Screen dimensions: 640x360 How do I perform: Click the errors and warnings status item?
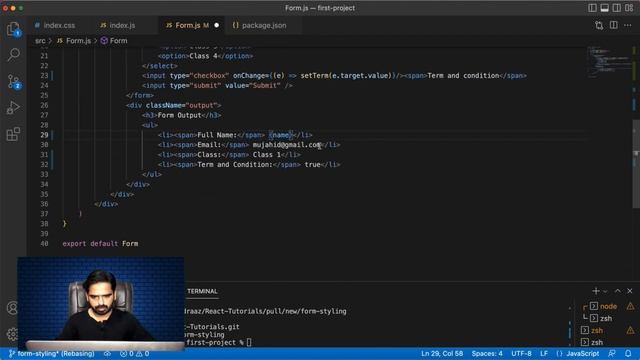134,353
